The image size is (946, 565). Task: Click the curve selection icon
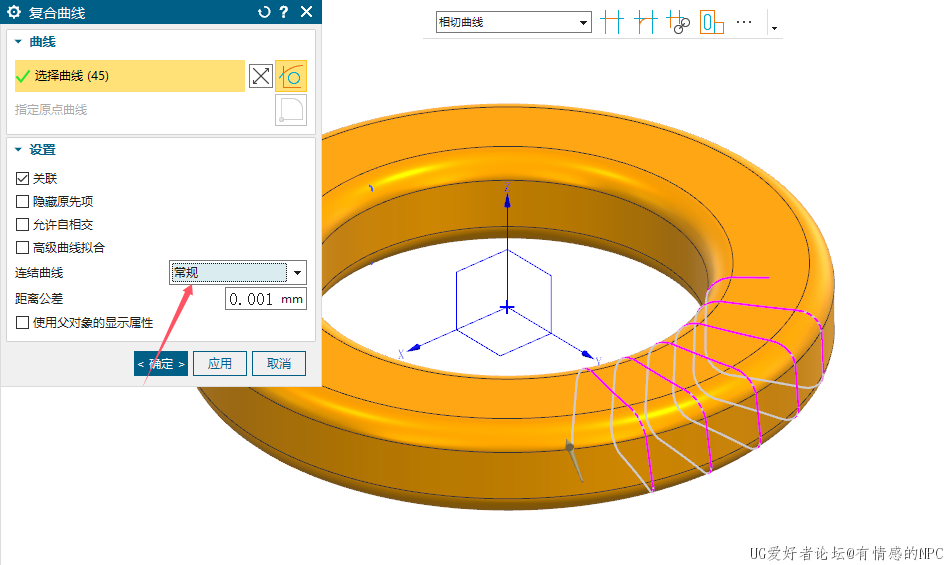[291, 76]
